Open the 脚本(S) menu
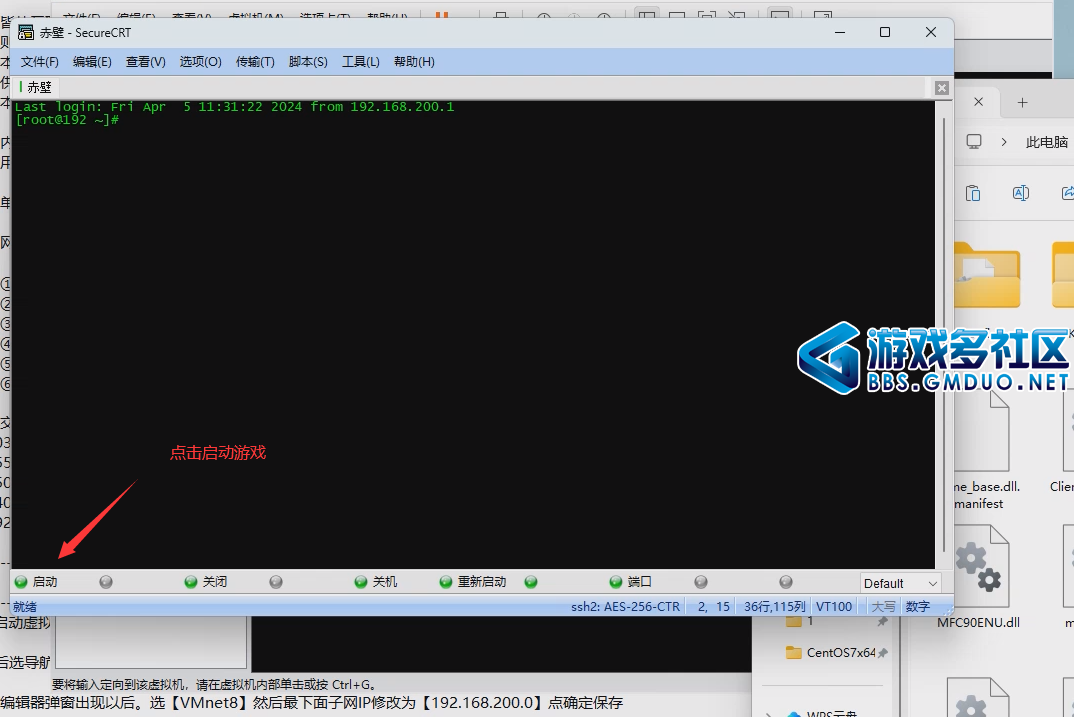The height and width of the screenshot is (717, 1074). pos(308,62)
